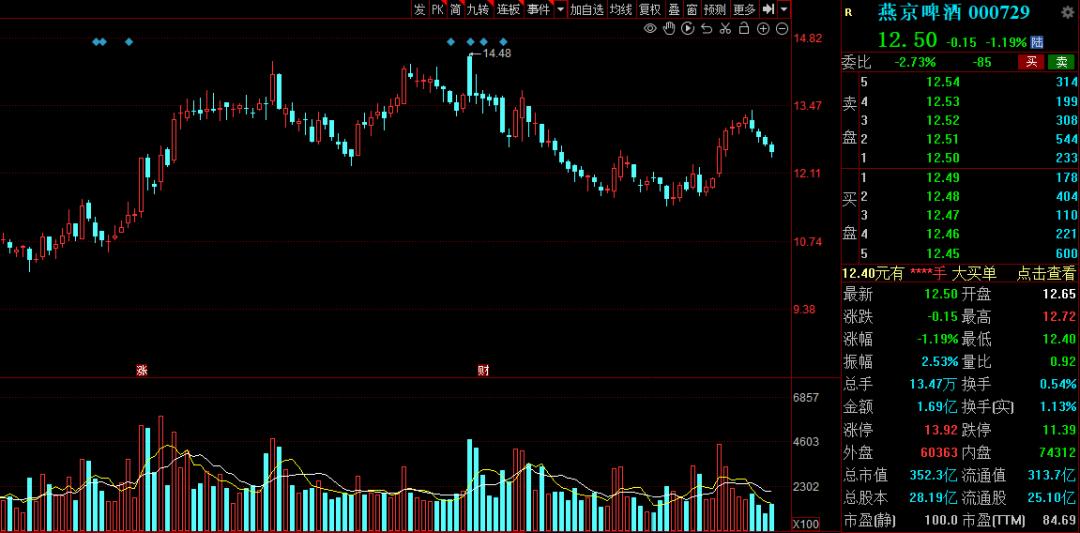Screen dimensions: 1080x533
Task: Click stock name 燕京啤酒 000729
Action: (954, 12)
